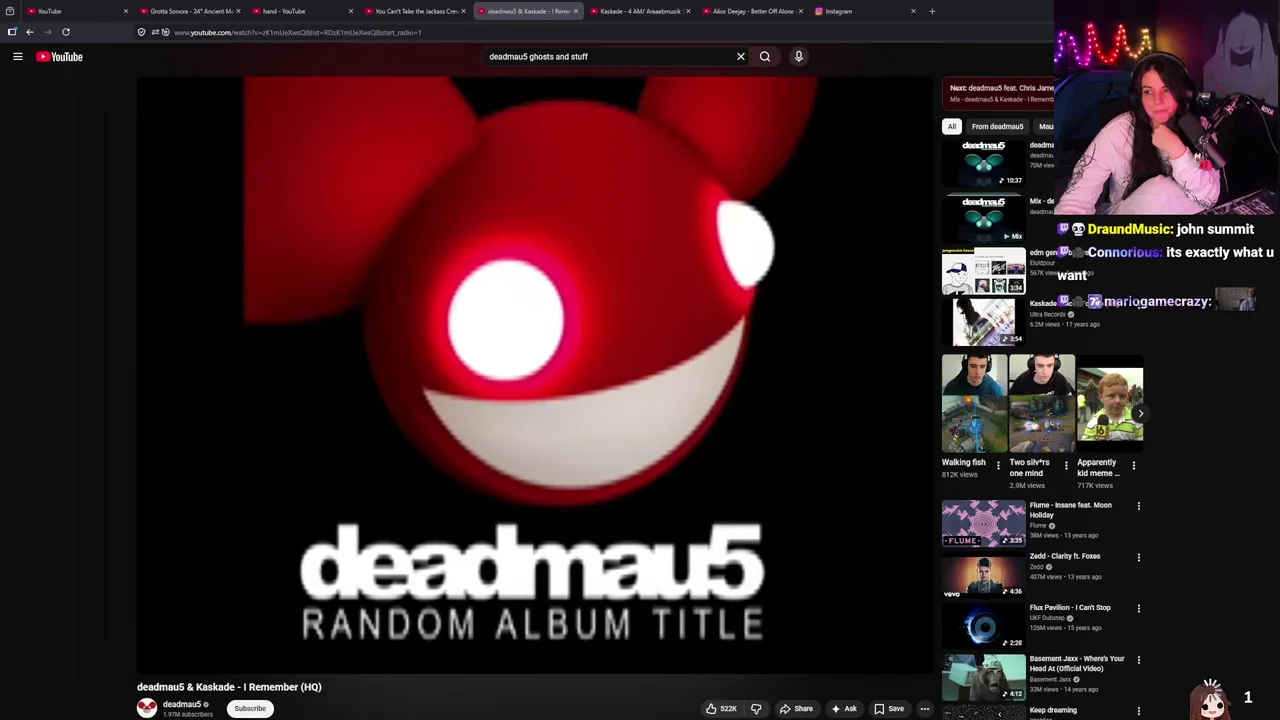Open options for Flux Pavilion video
1280x720 pixels.
tap(1139, 608)
